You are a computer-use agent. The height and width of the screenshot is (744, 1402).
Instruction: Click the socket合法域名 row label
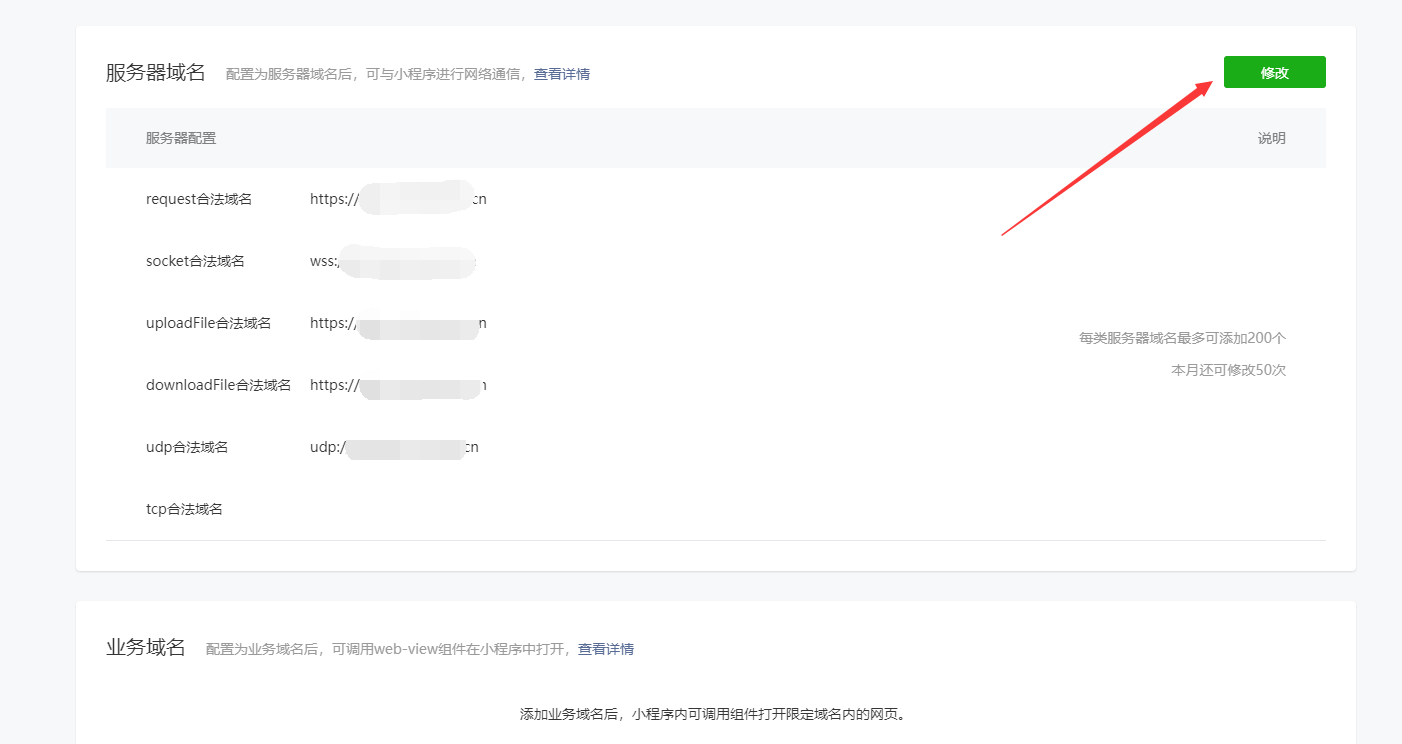195,261
